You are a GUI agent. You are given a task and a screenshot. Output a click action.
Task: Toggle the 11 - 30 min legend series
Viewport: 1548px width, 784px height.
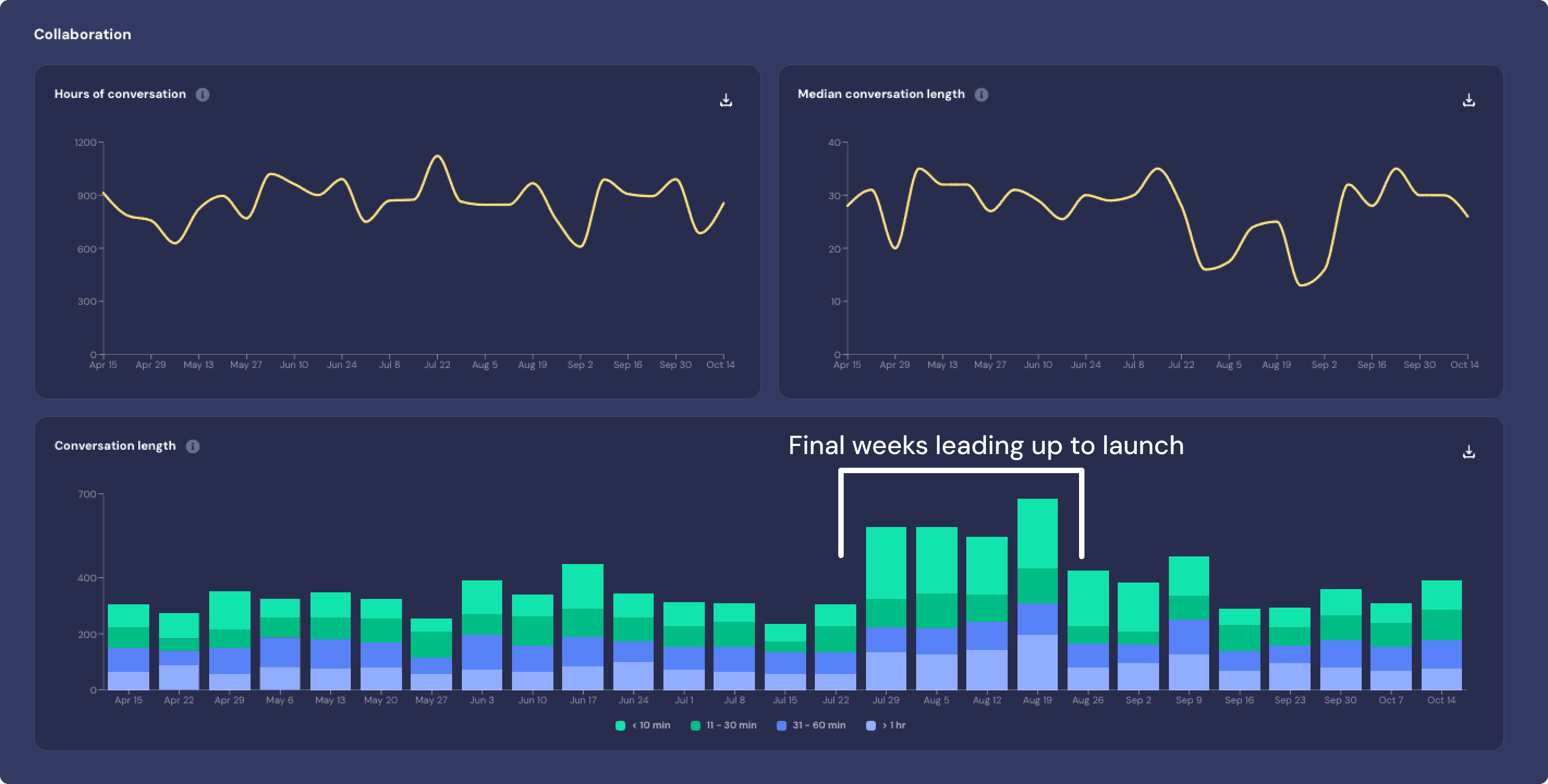click(x=723, y=725)
